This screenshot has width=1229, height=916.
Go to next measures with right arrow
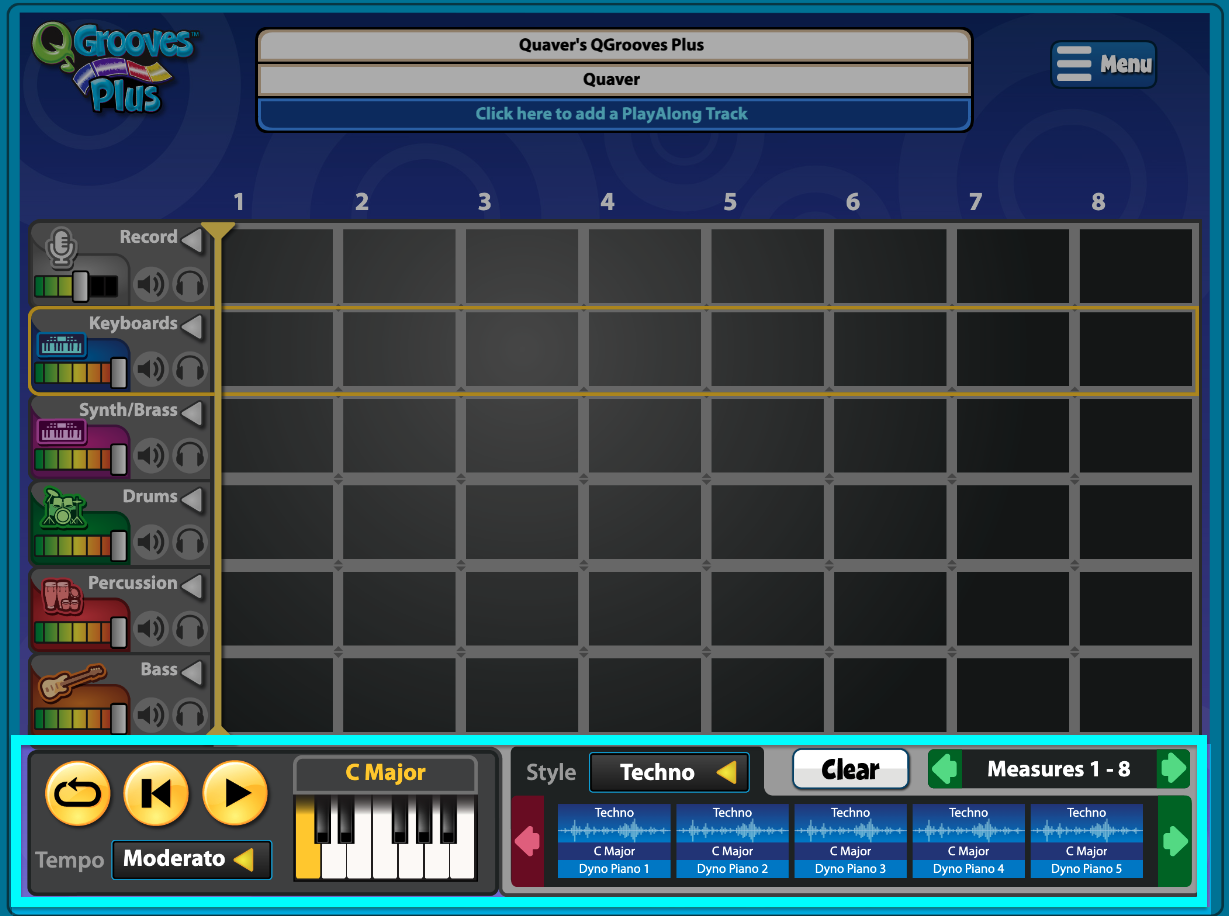(1173, 769)
